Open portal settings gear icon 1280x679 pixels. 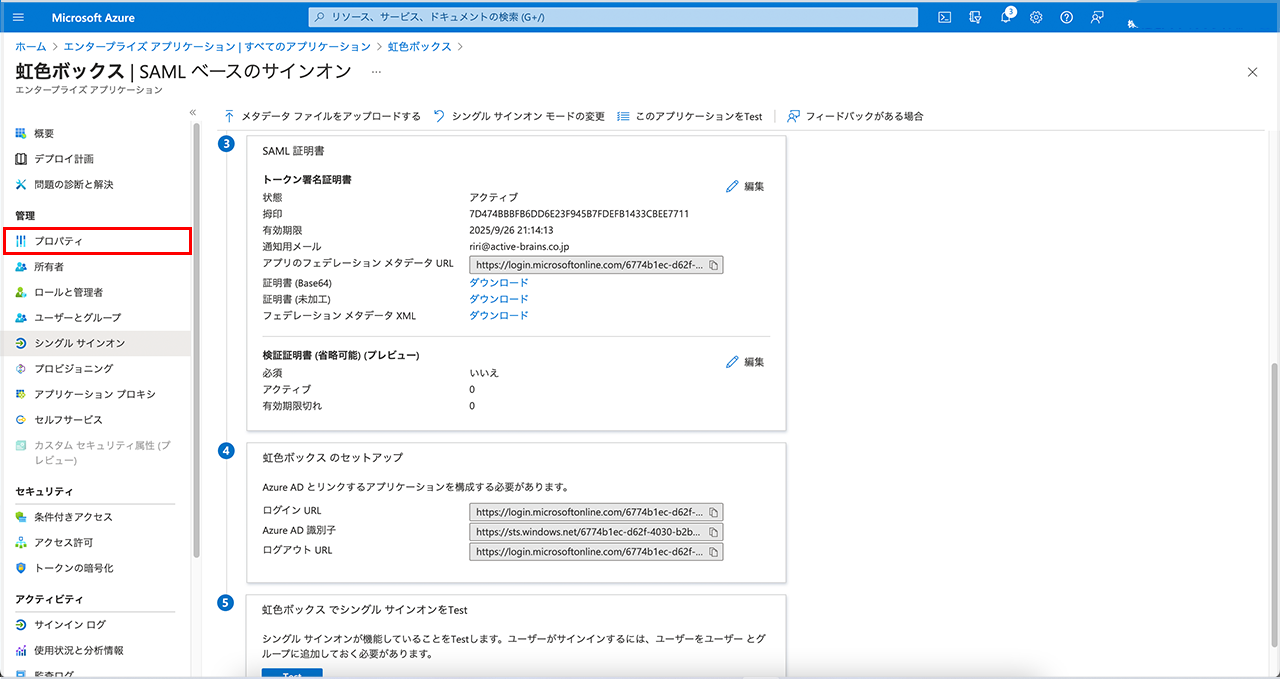[1036, 17]
